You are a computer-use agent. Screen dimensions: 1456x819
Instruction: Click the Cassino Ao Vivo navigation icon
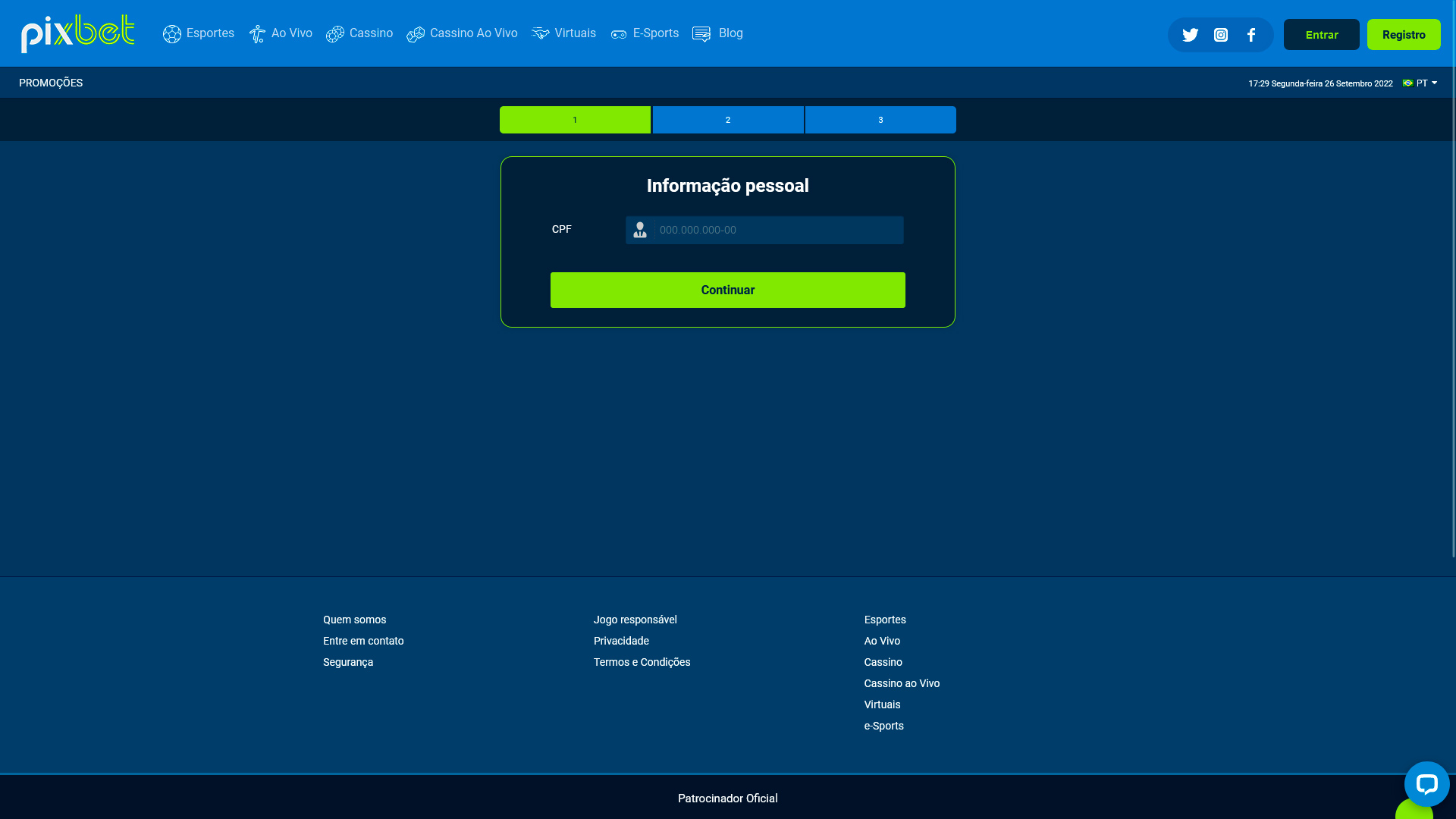(414, 33)
